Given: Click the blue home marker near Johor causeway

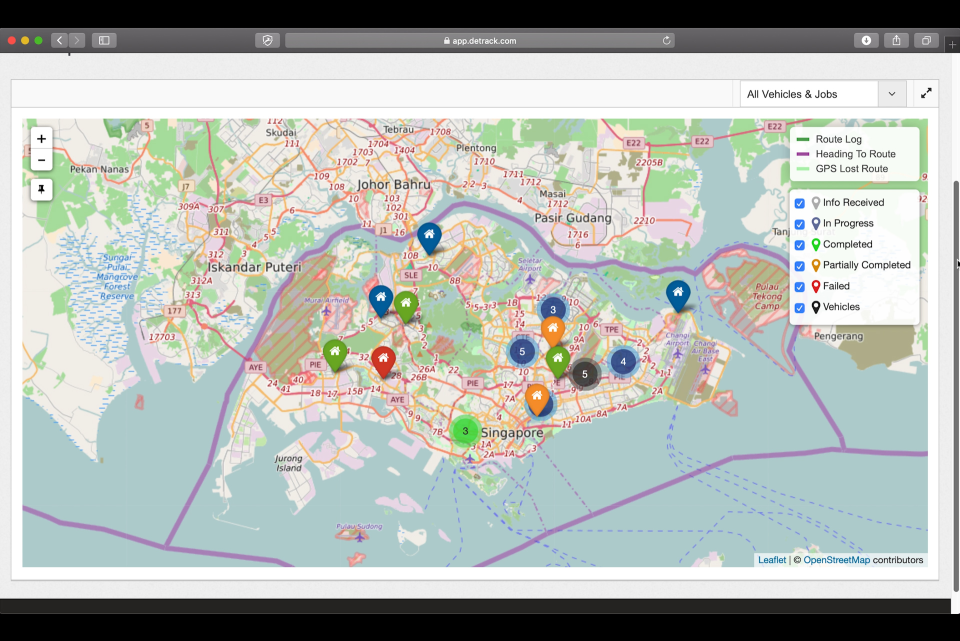Looking at the screenshot, I should pos(429,237).
